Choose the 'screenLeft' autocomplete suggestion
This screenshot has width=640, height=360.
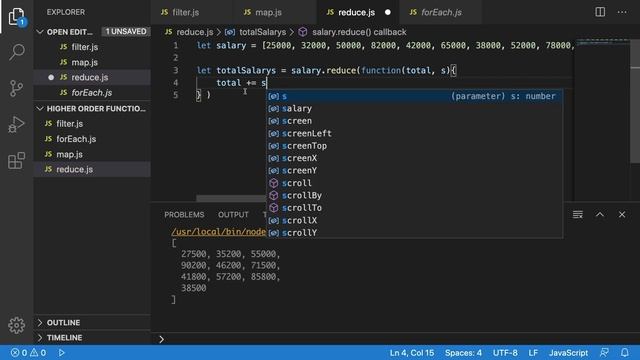pyautogui.click(x=414, y=133)
